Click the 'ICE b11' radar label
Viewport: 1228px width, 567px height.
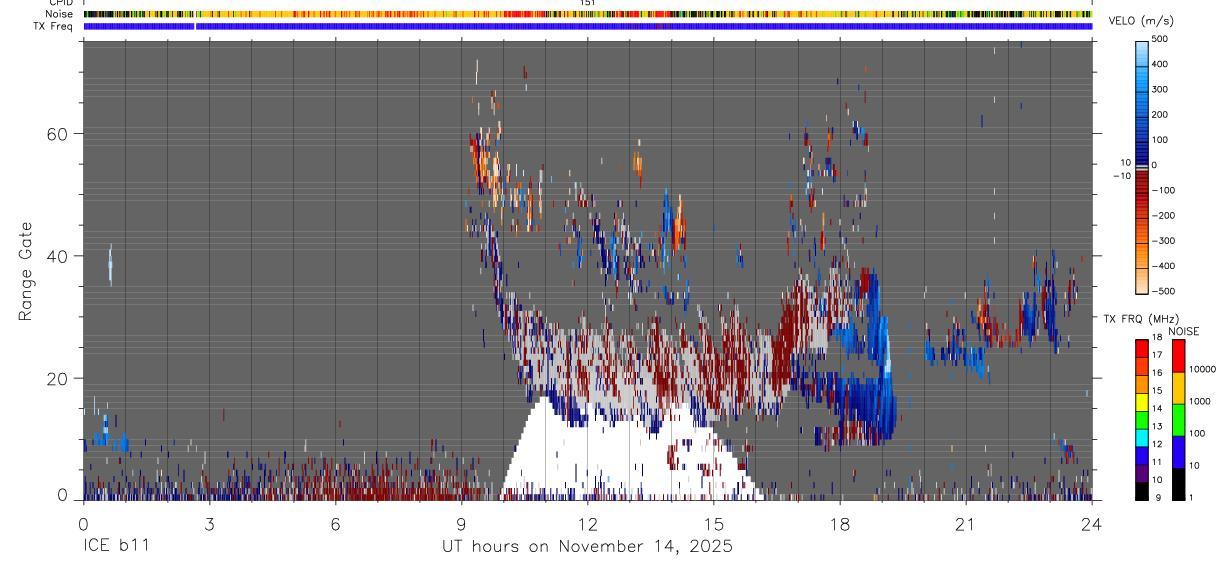pos(116,547)
